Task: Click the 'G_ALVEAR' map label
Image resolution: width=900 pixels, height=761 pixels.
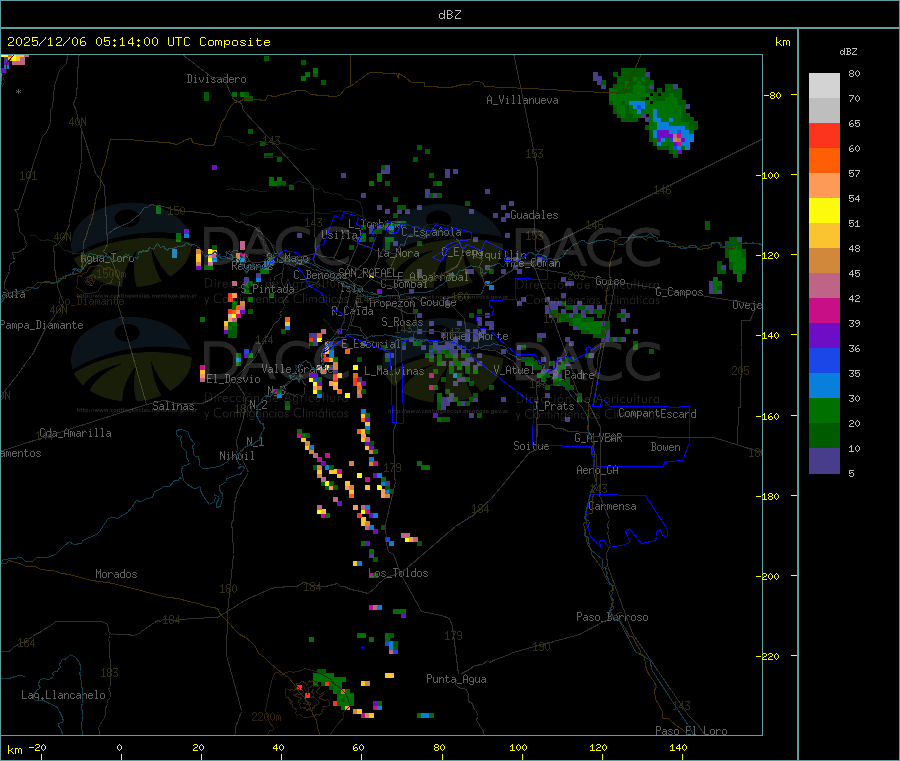Action: point(598,438)
